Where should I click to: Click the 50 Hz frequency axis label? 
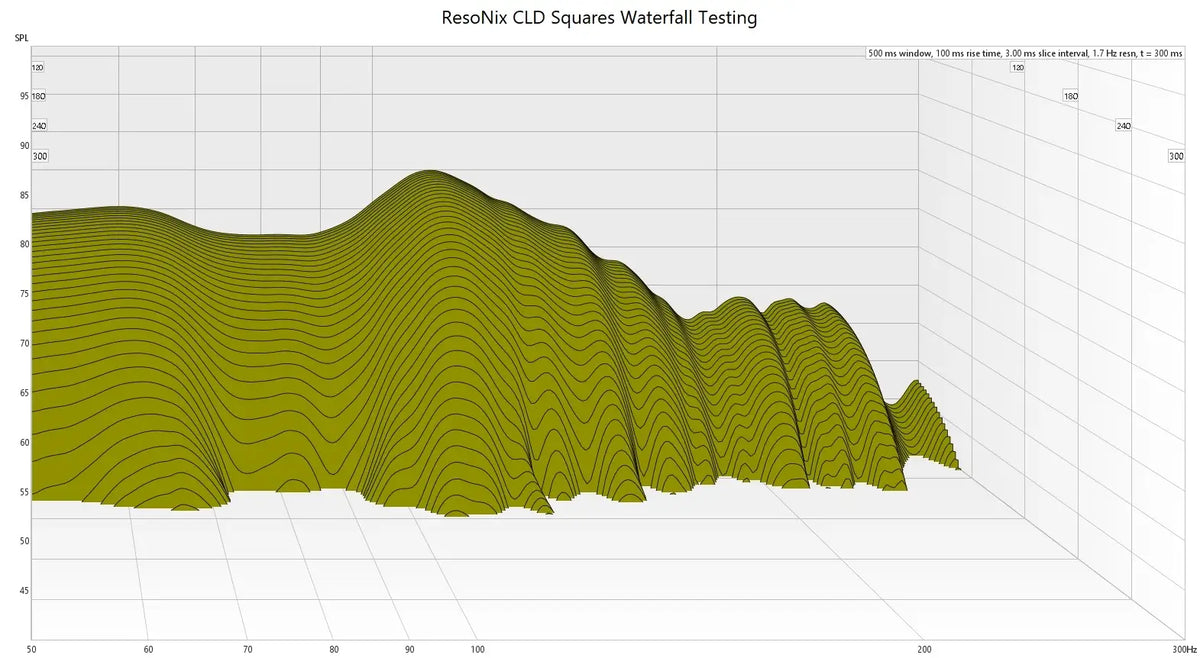[33, 649]
